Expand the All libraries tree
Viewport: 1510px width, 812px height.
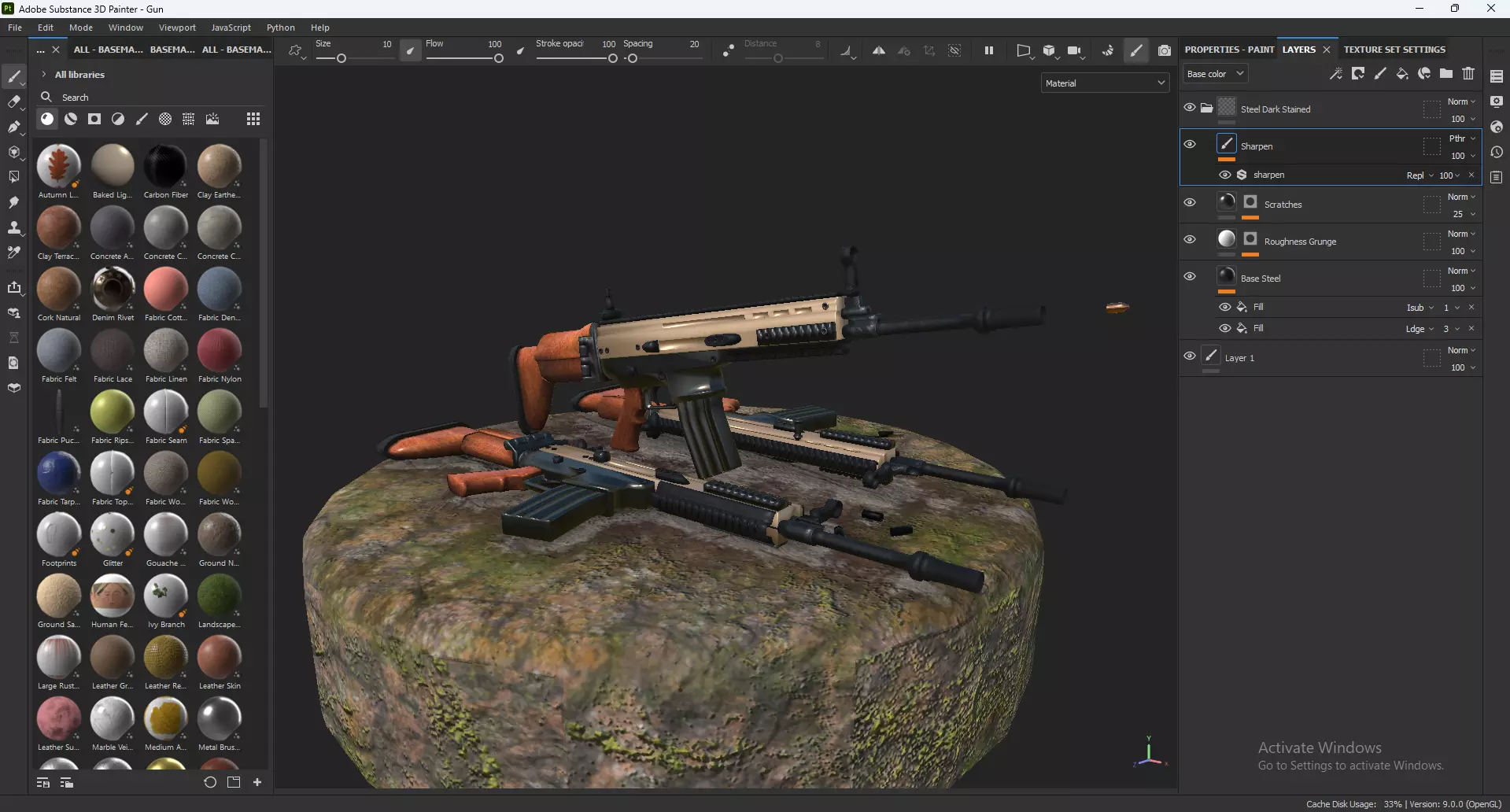coord(44,75)
